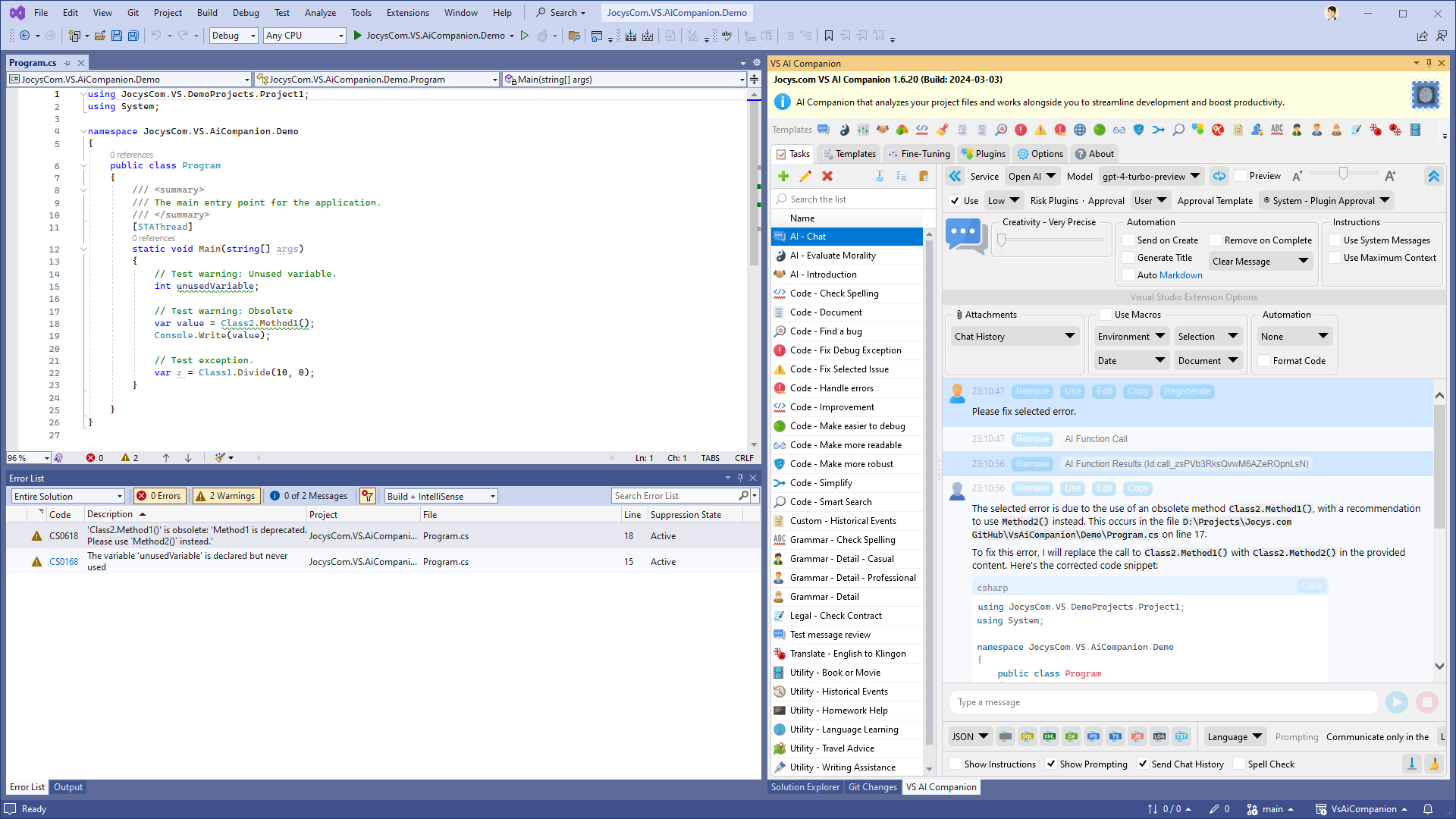Click the Save All icon in the toolbar
Image resolution: width=1456 pixels, height=819 pixels.
pyautogui.click(x=133, y=36)
